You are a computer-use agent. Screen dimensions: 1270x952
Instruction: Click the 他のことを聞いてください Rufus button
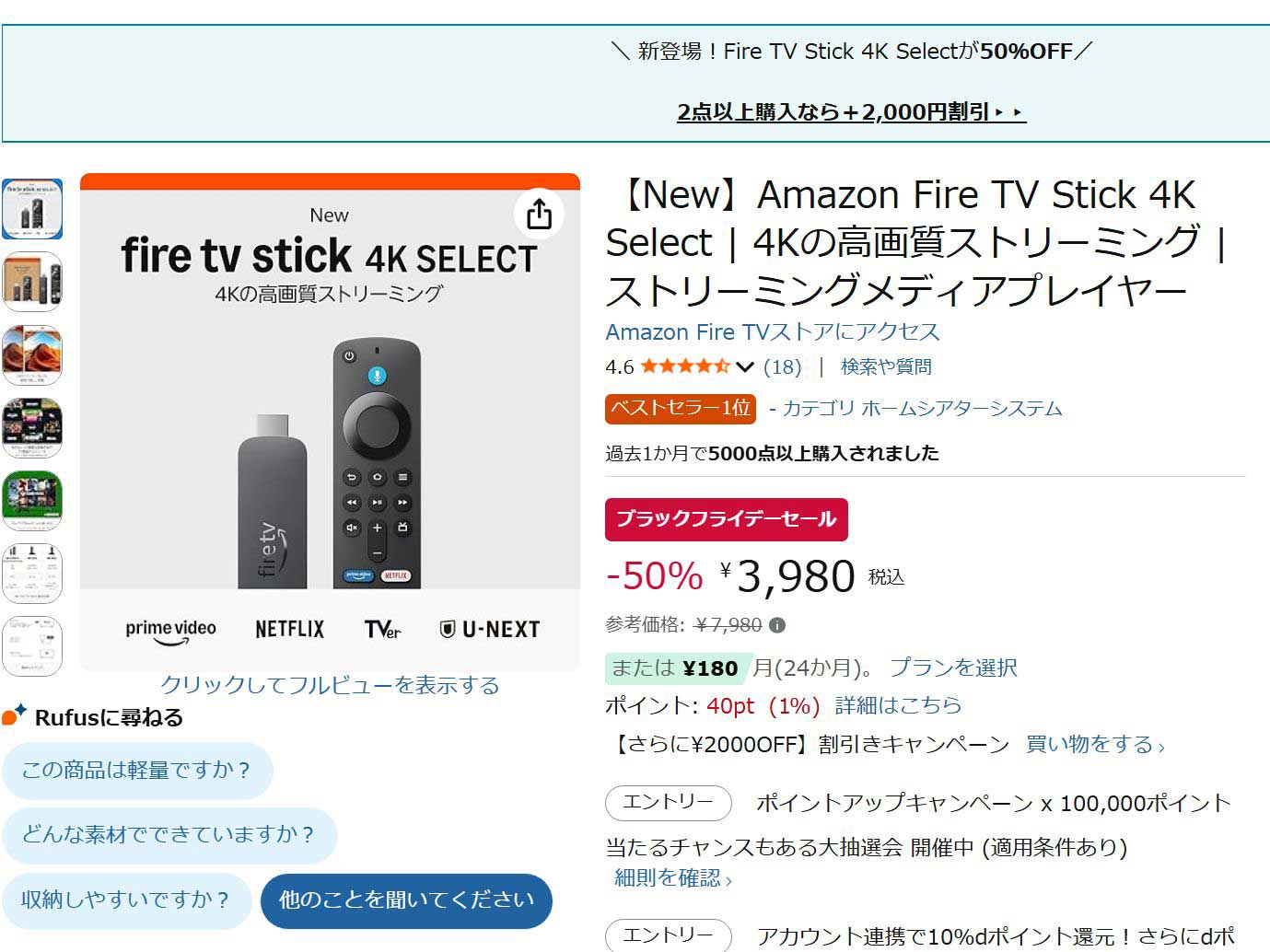point(405,901)
